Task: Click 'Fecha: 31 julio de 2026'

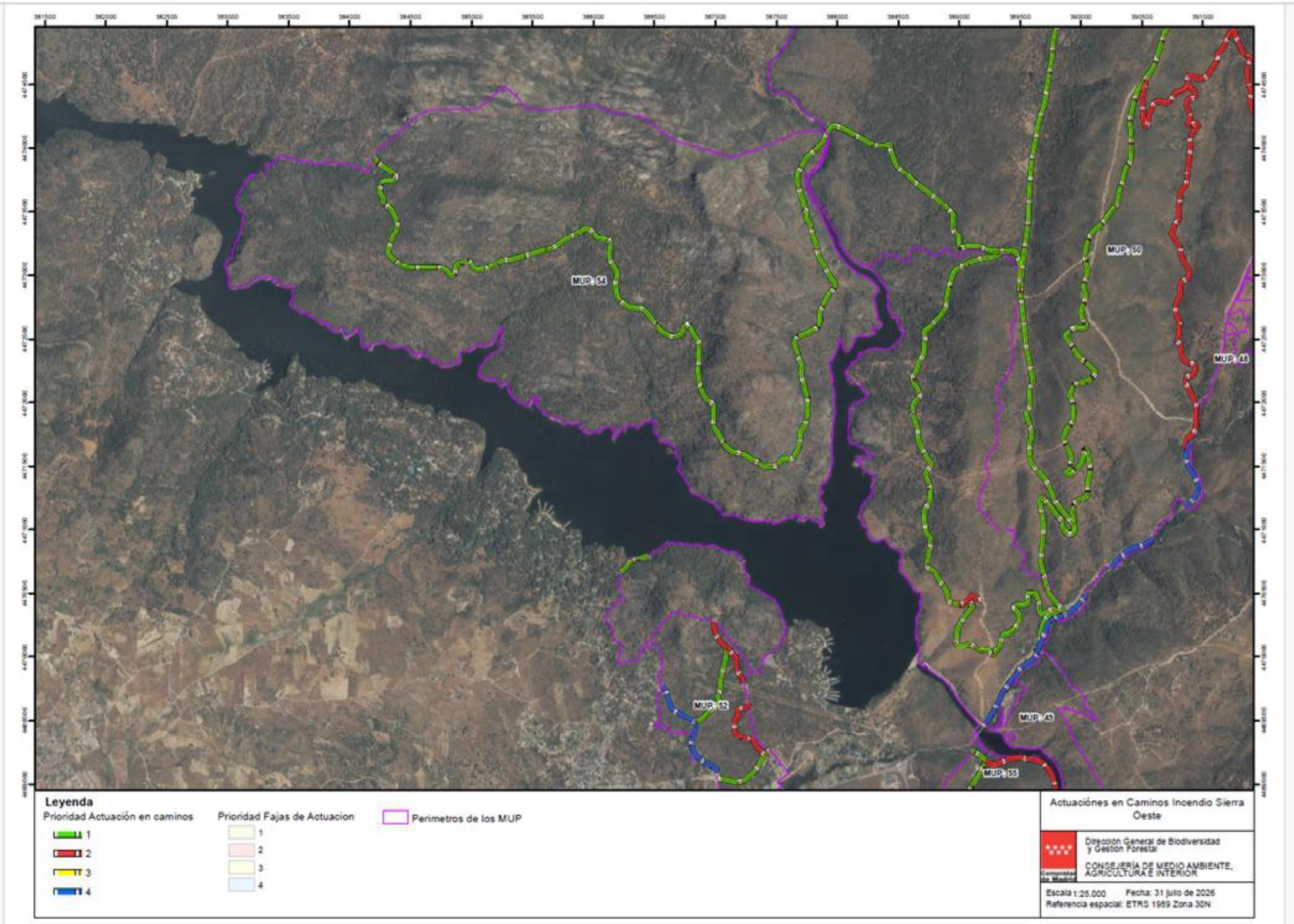Action: (1170, 893)
